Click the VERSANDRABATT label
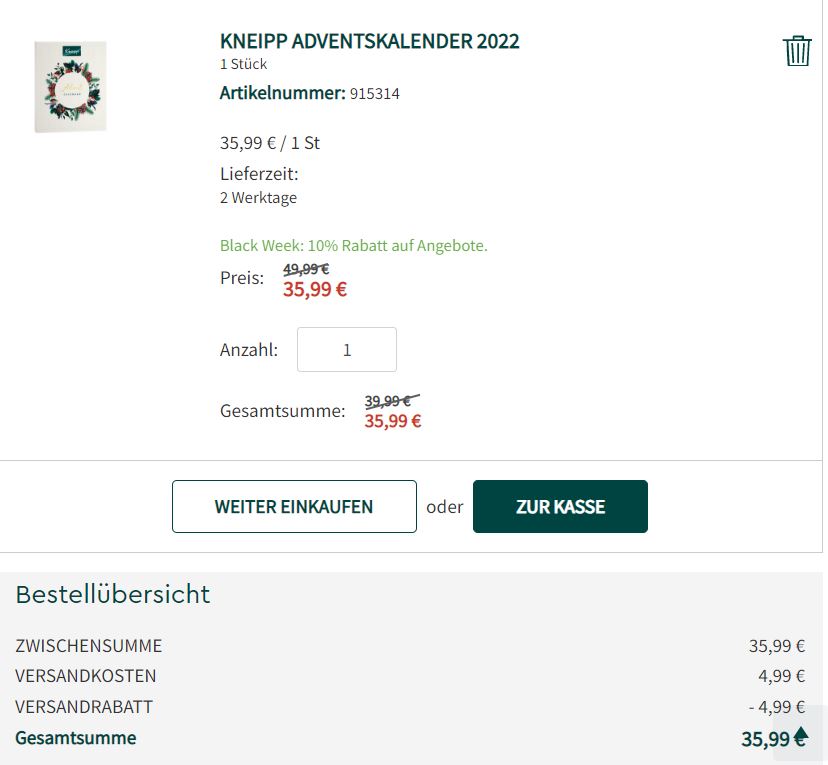 pyautogui.click(x=84, y=706)
